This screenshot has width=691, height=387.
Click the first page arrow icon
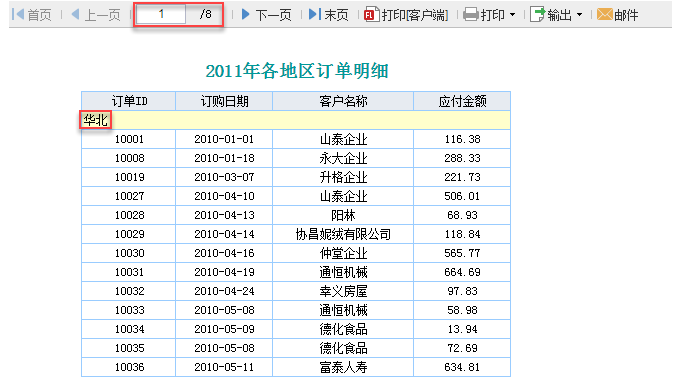point(18,14)
